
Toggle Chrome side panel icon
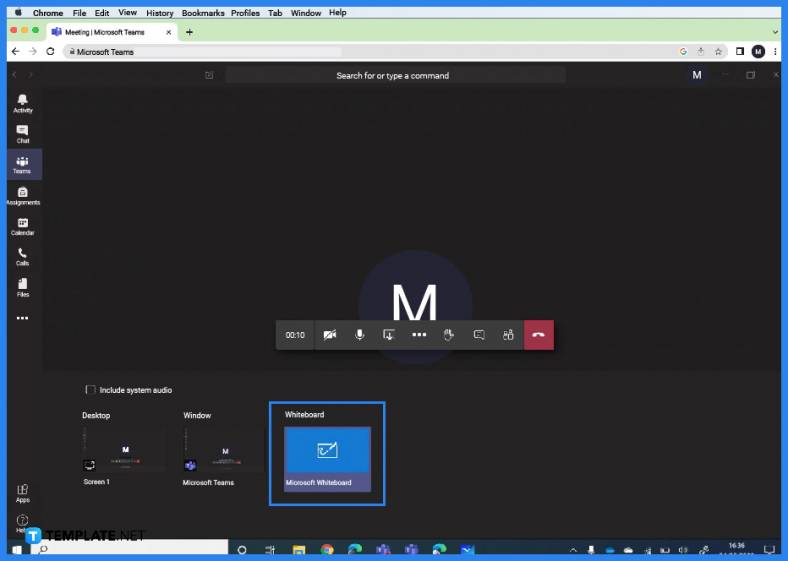(740, 51)
